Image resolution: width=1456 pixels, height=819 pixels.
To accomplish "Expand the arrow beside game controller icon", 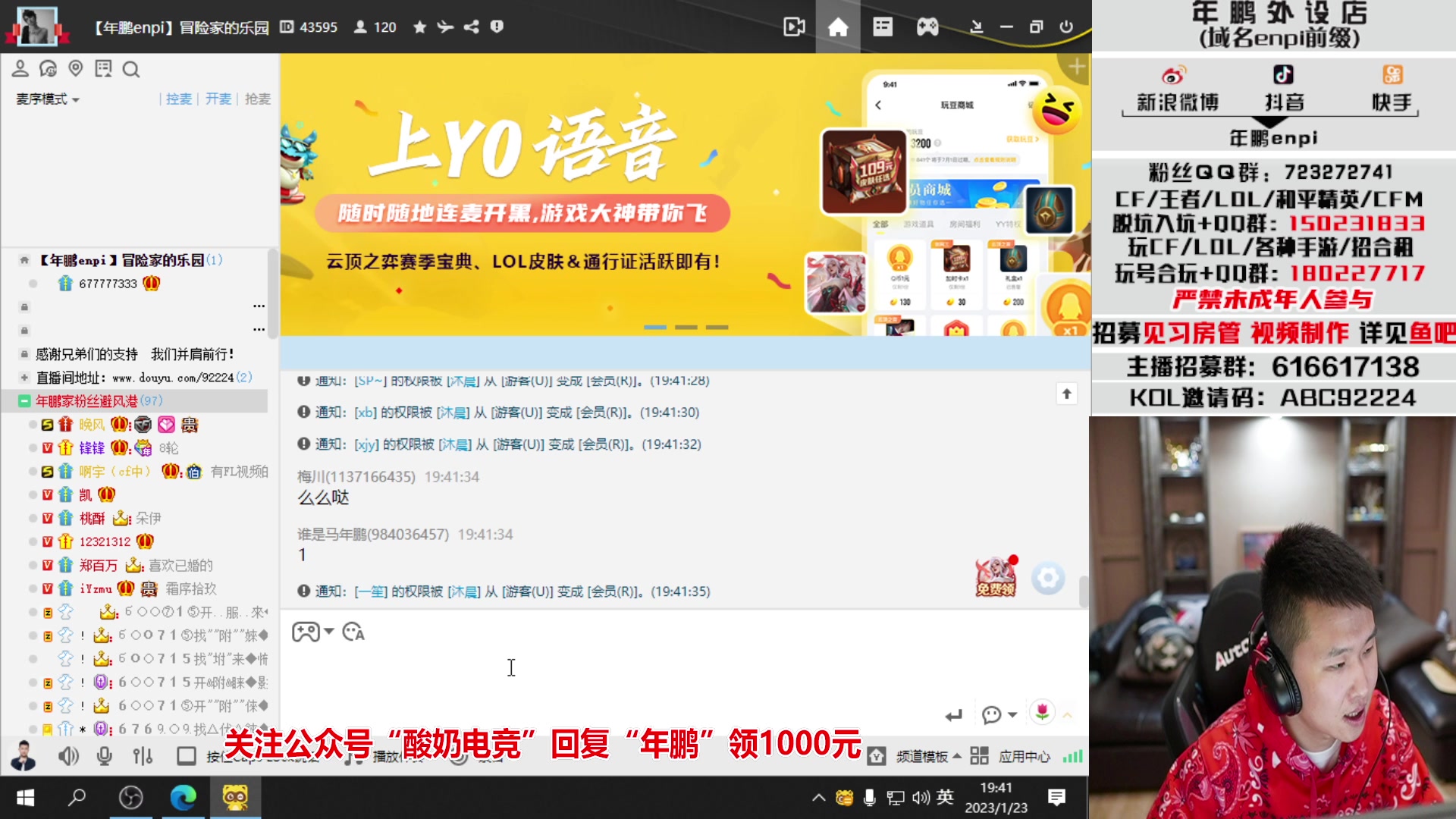I will point(329,632).
